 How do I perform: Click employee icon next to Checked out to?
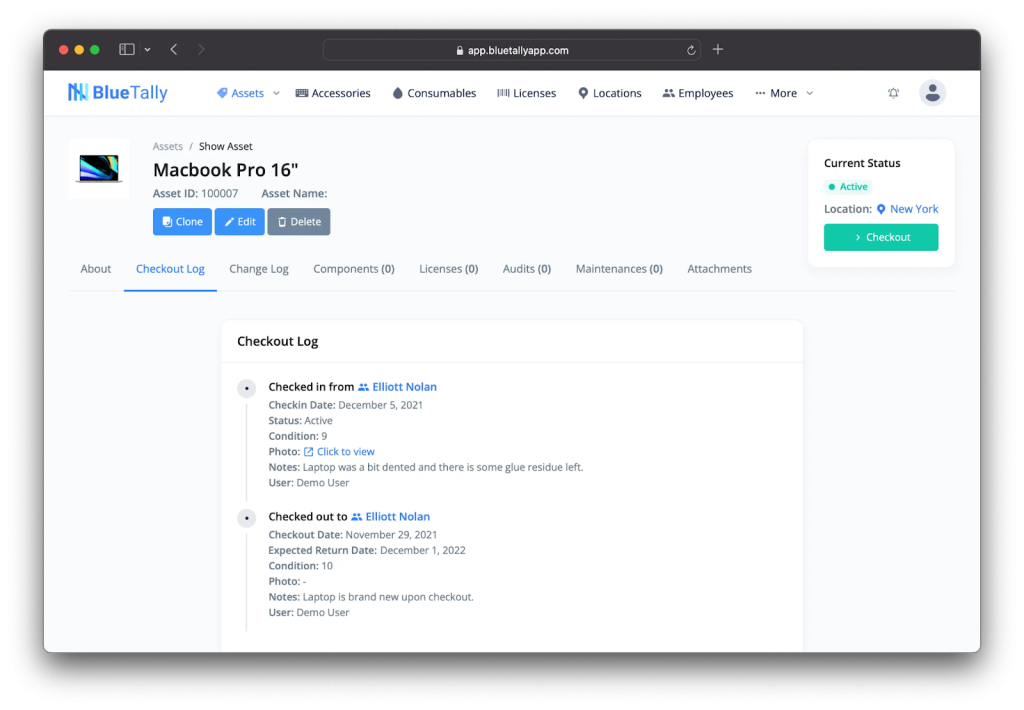(356, 517)
